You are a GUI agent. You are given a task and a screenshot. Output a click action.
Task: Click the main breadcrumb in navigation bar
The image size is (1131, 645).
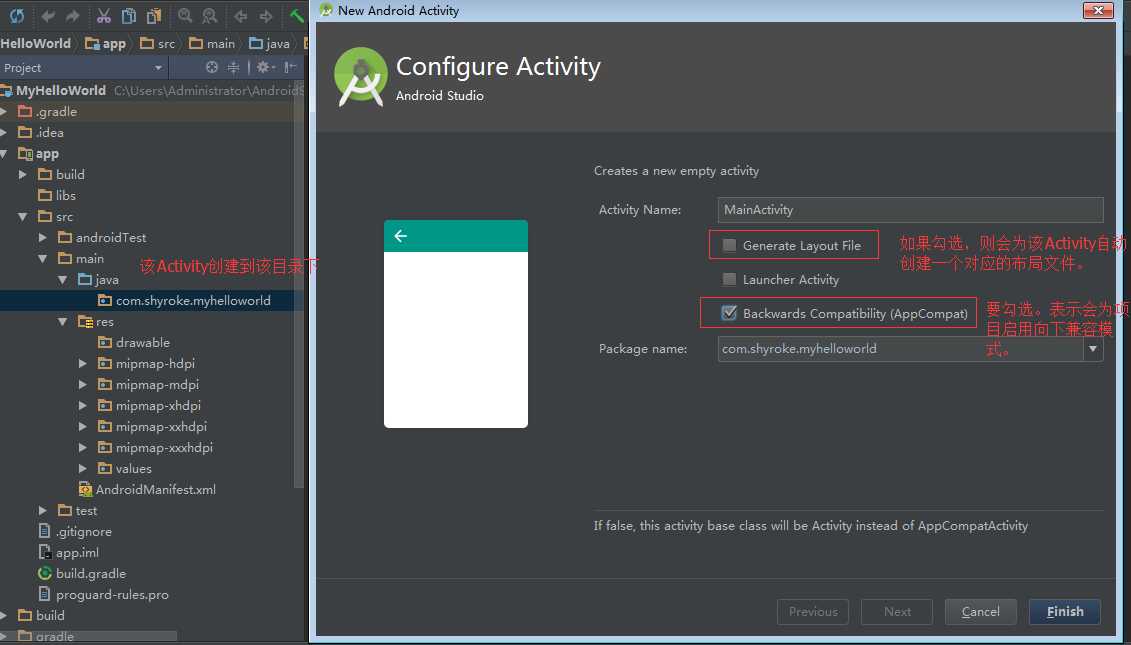click(x=212, y=43)
